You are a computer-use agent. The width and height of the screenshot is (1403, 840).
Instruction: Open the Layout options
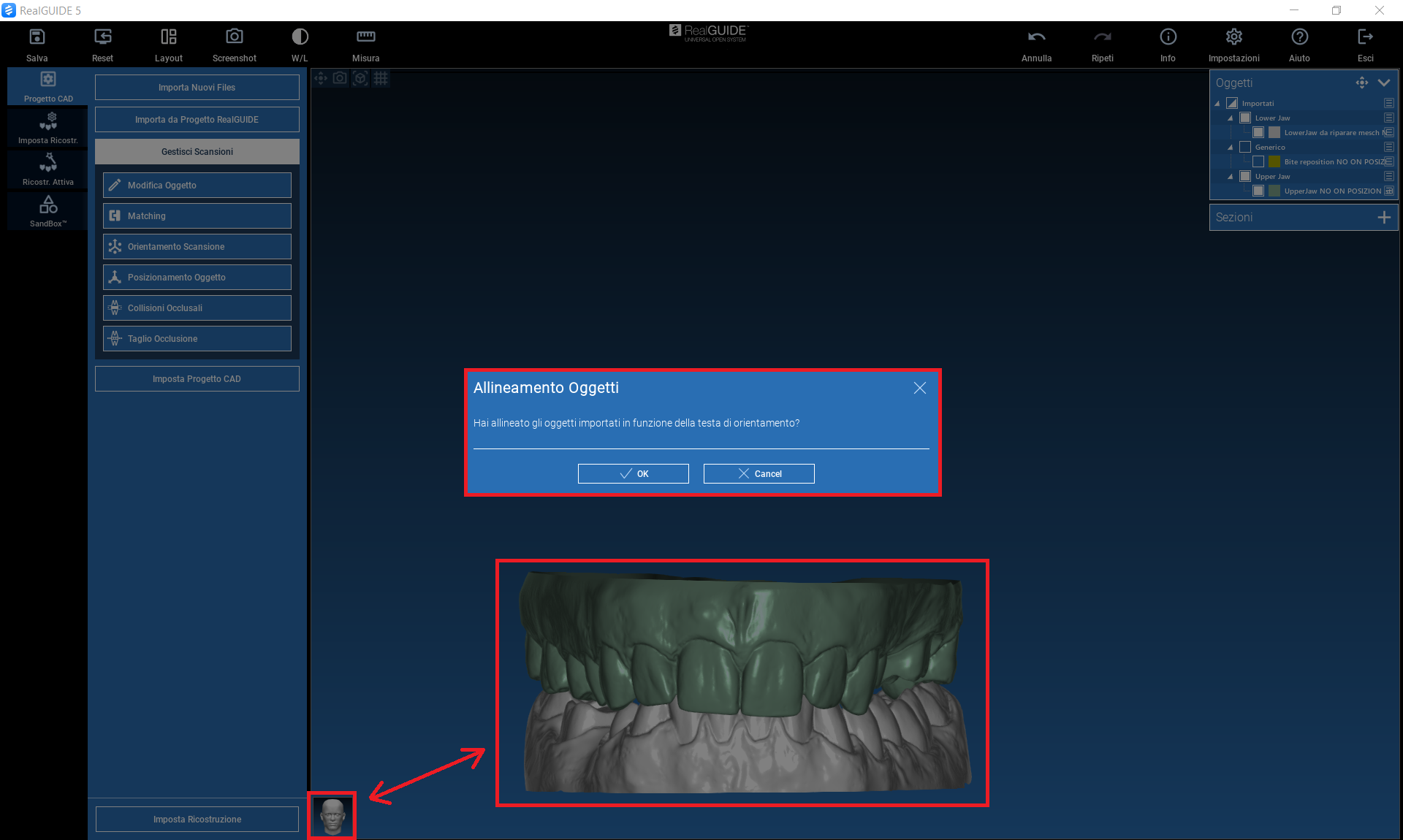coord(168,37)
